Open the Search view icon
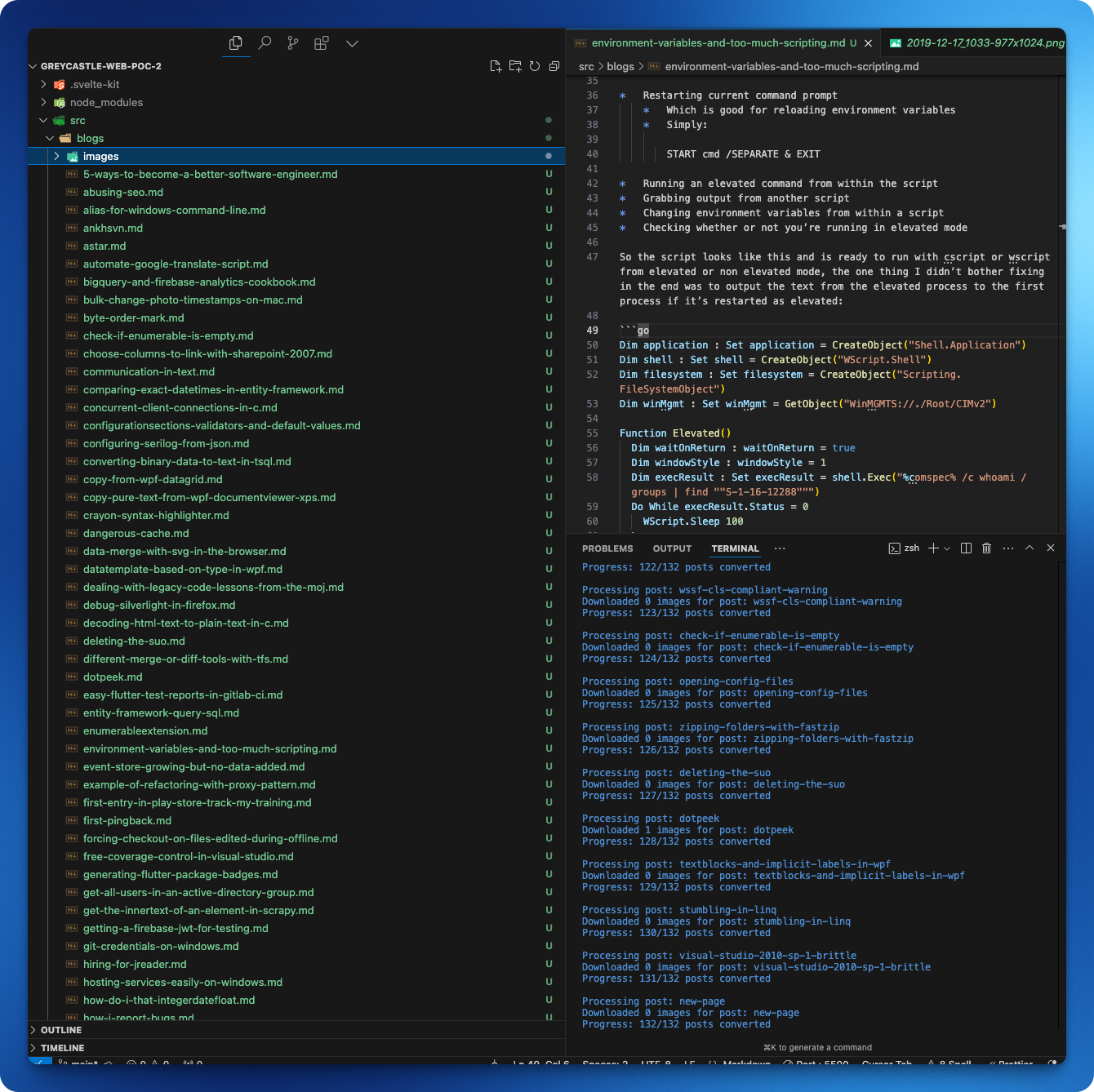1094x1092 pixels. click(x=265, y=43)
